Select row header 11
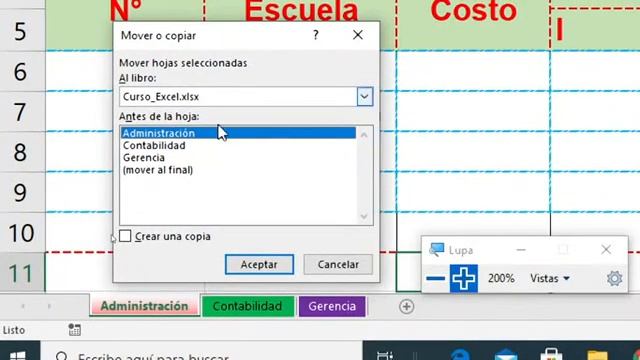Viewport: 640px width, 360px height. click(x=21, y=273)
